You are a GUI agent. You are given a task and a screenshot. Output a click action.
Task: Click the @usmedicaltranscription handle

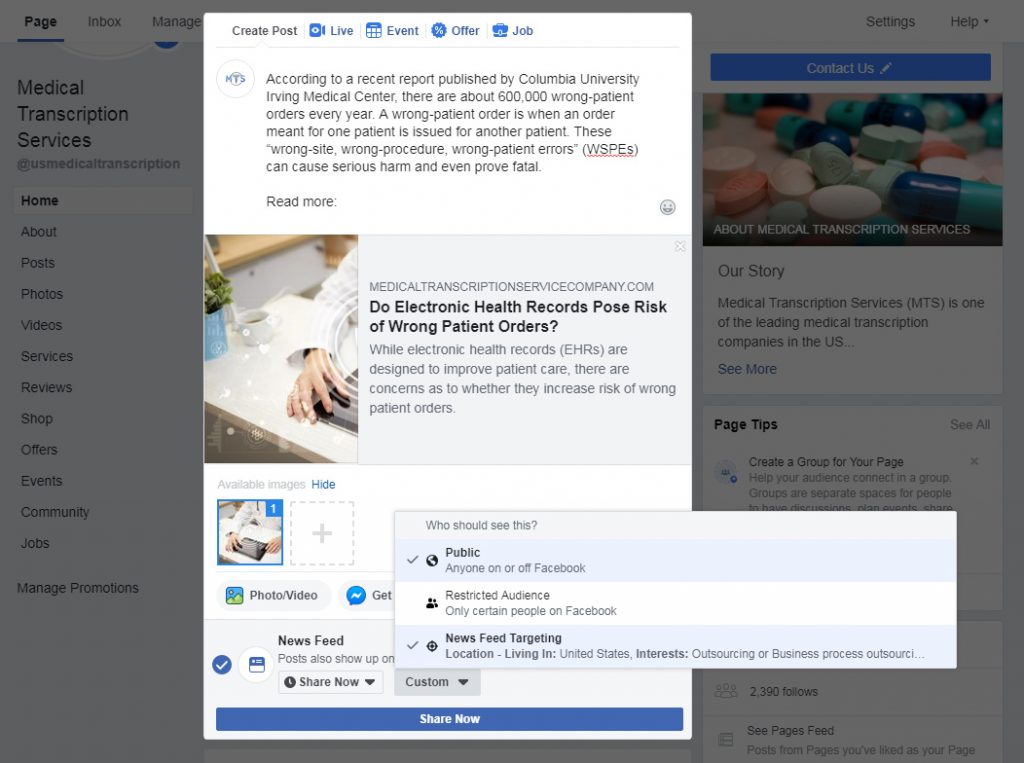(99, 164)
